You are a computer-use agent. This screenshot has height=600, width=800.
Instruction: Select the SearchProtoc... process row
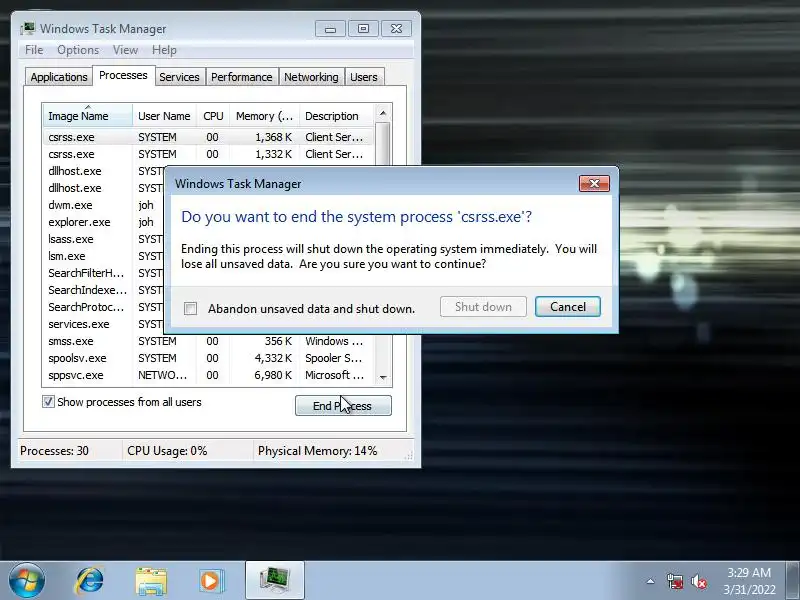click(x=104, y=307)
